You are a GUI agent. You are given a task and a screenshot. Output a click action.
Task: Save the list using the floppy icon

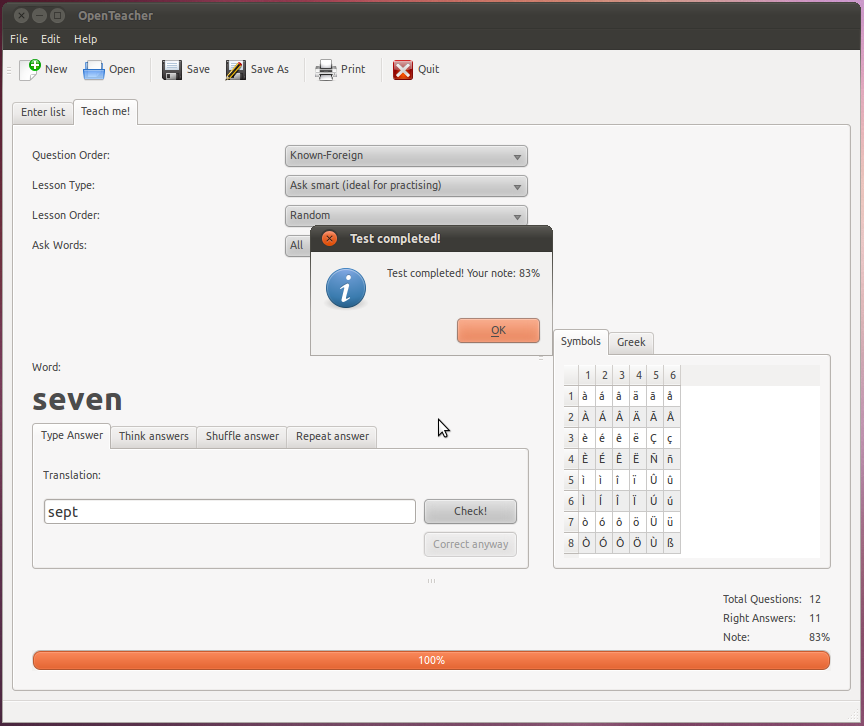click(x=172, y=69)
